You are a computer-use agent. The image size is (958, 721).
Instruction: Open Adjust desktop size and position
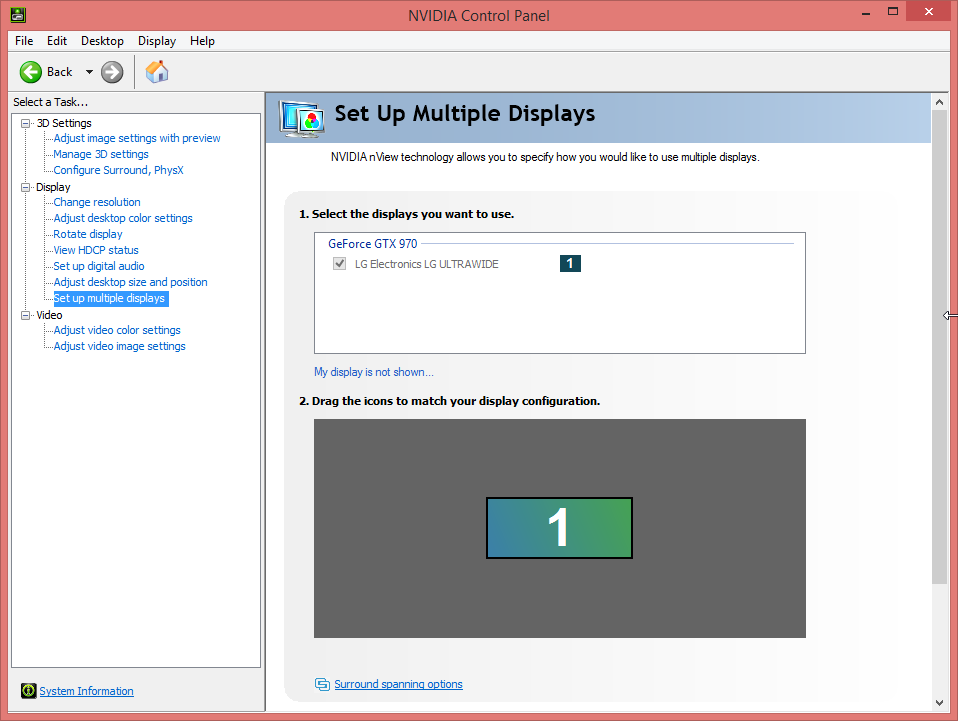click(x=130, y=282)
